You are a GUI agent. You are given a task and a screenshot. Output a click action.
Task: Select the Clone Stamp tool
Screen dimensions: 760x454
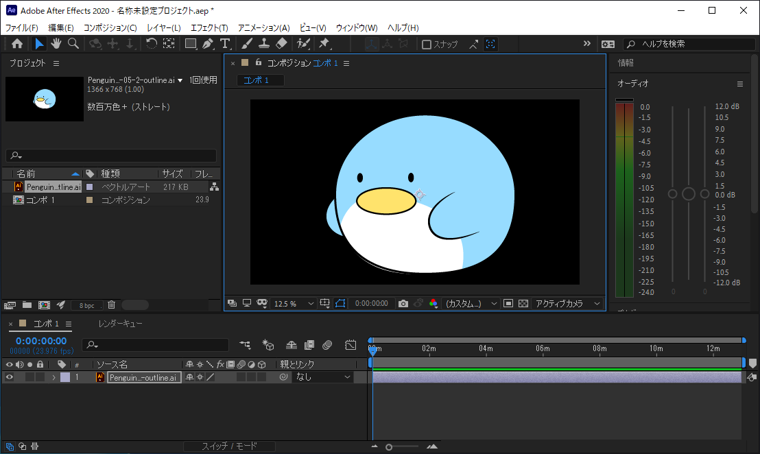point(264,44)
